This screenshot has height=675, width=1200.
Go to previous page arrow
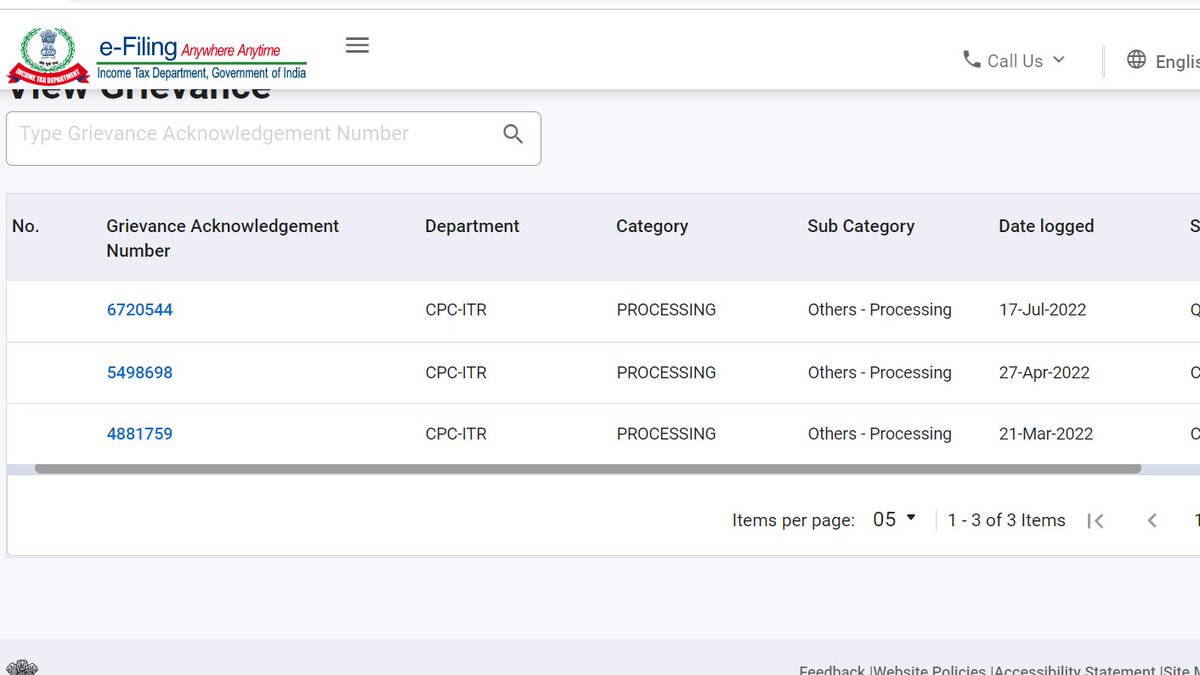click(1152, 520)
